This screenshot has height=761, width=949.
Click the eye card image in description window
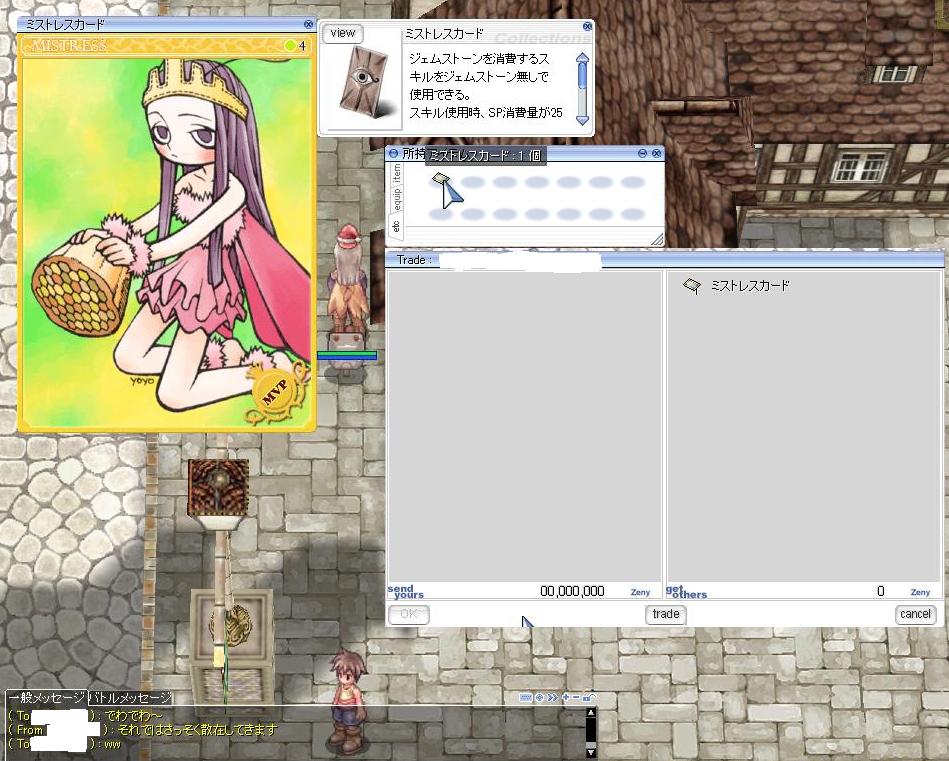[x=363, y=81]
